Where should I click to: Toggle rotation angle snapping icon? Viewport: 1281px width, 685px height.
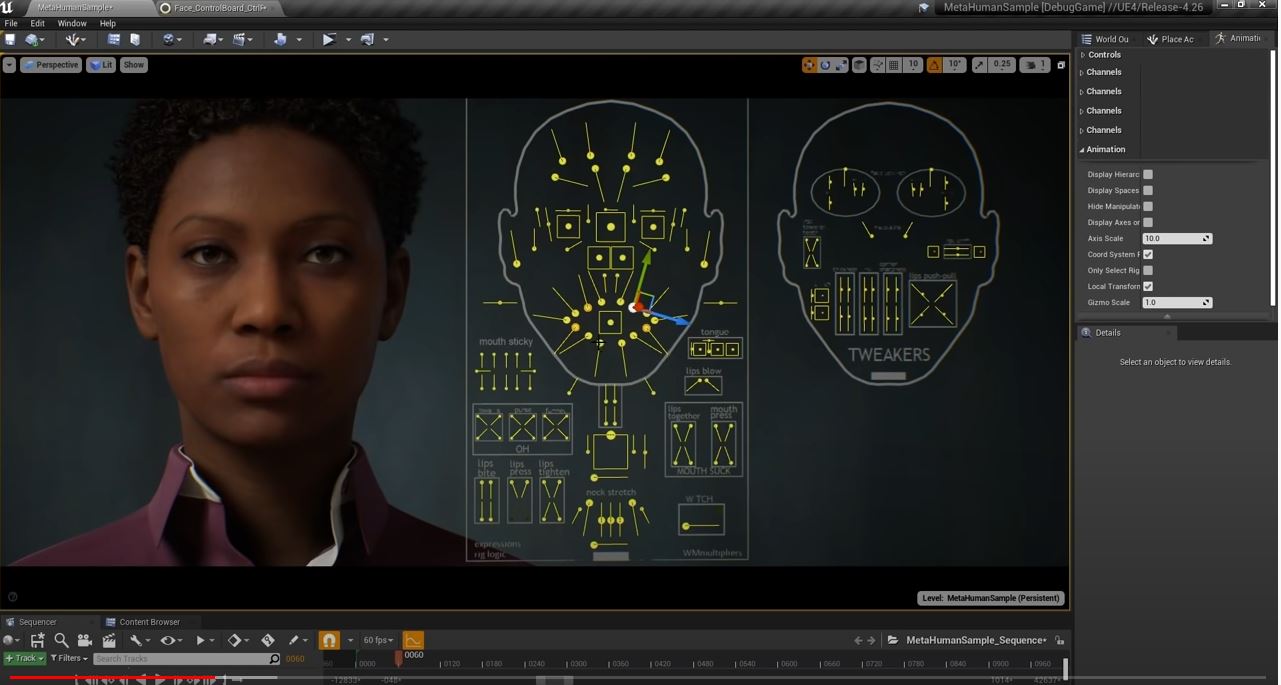click(934, 65)
